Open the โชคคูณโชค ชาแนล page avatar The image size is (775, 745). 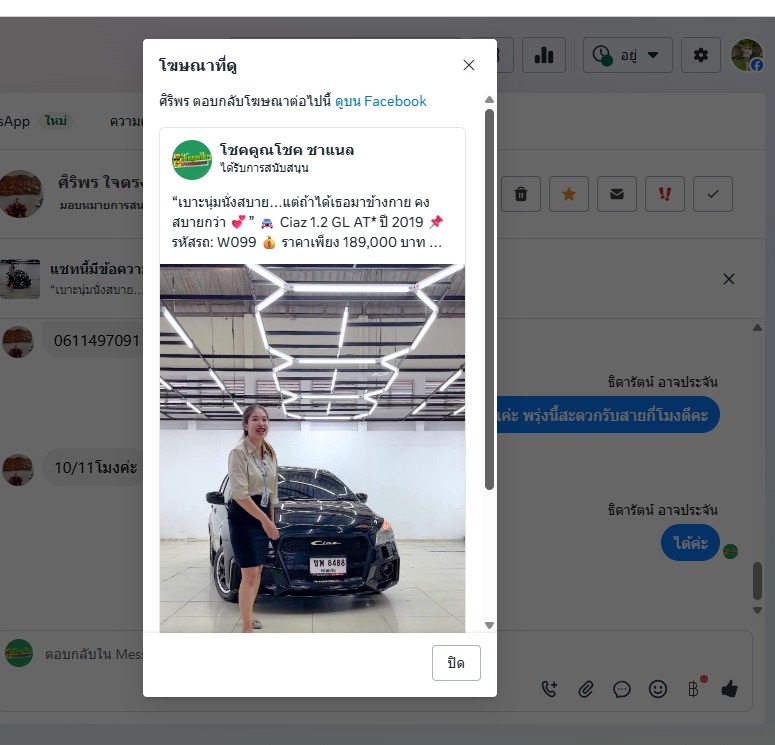click(192, 160)
